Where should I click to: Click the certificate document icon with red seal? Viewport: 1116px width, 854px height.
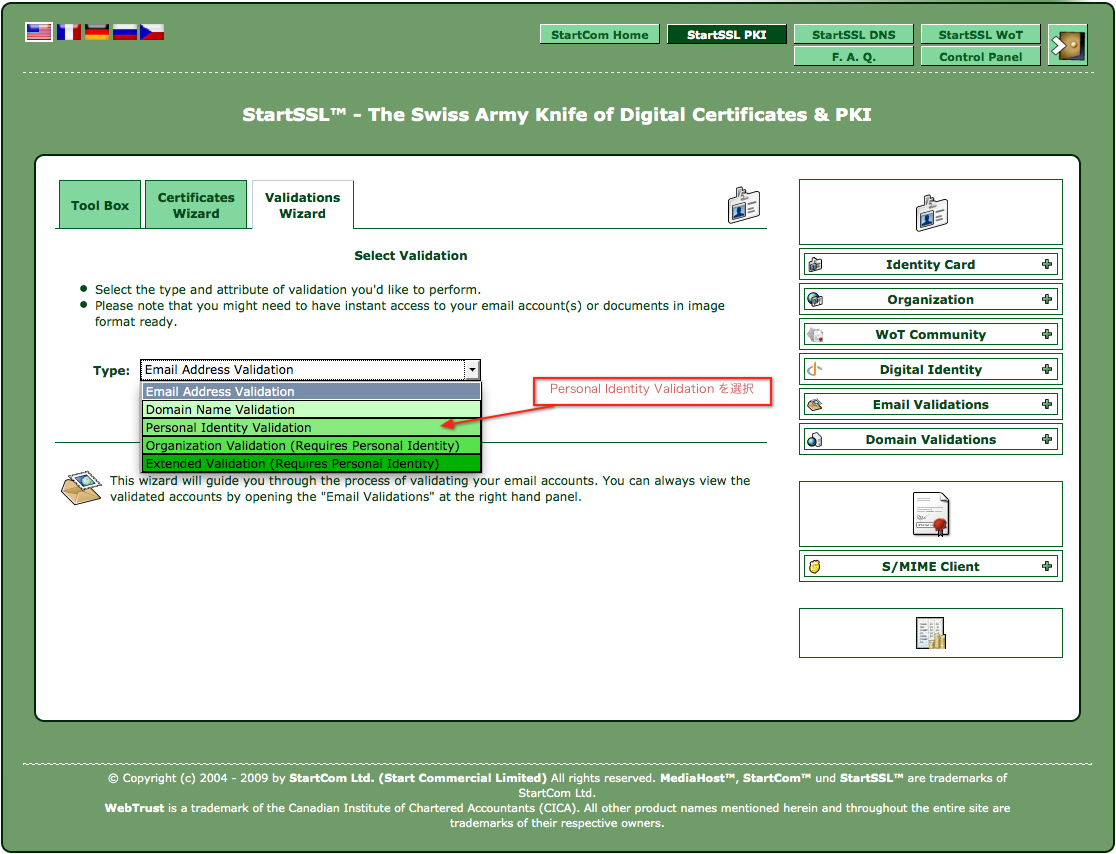tap(931, 514)
